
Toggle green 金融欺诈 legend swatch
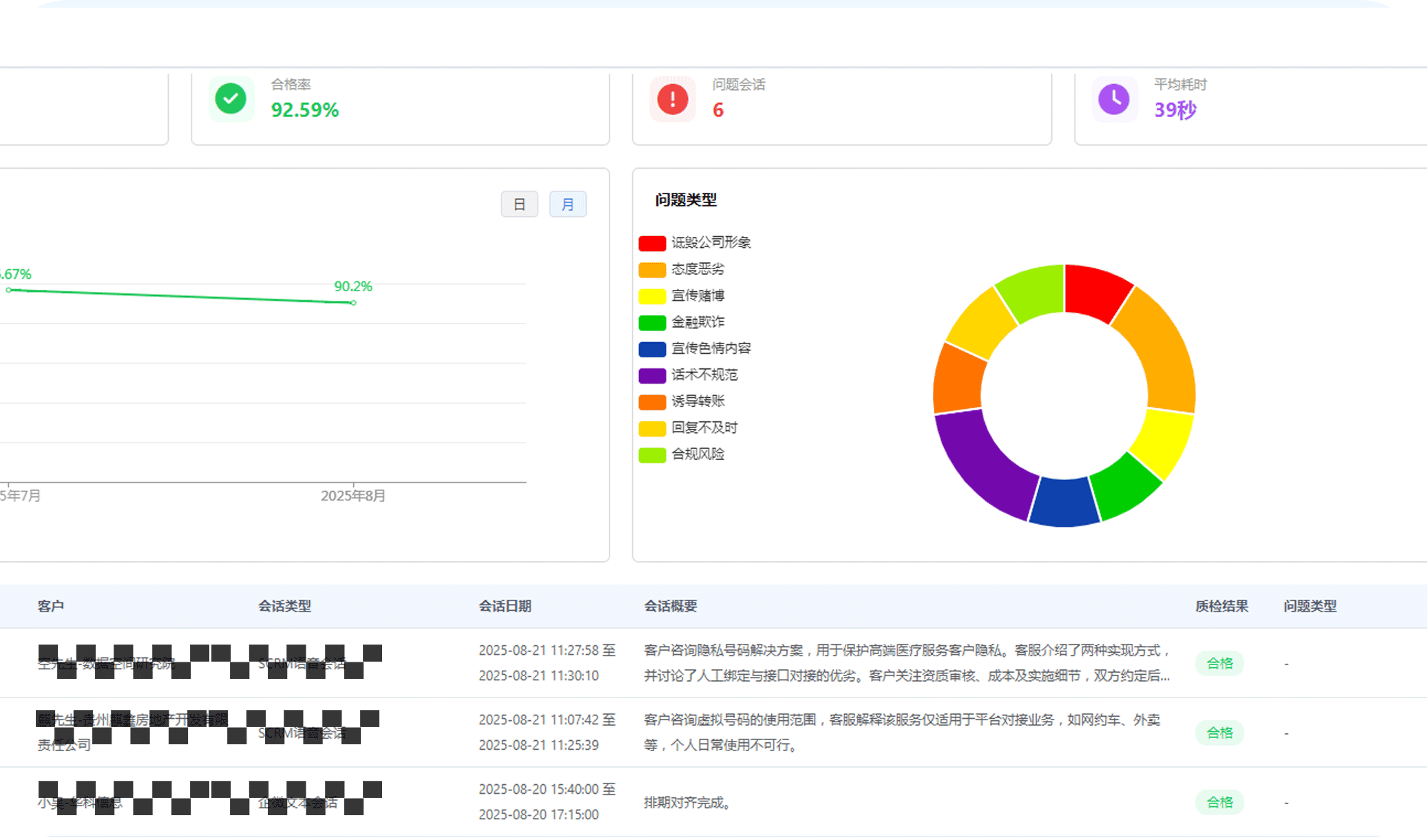coord(651,322)
